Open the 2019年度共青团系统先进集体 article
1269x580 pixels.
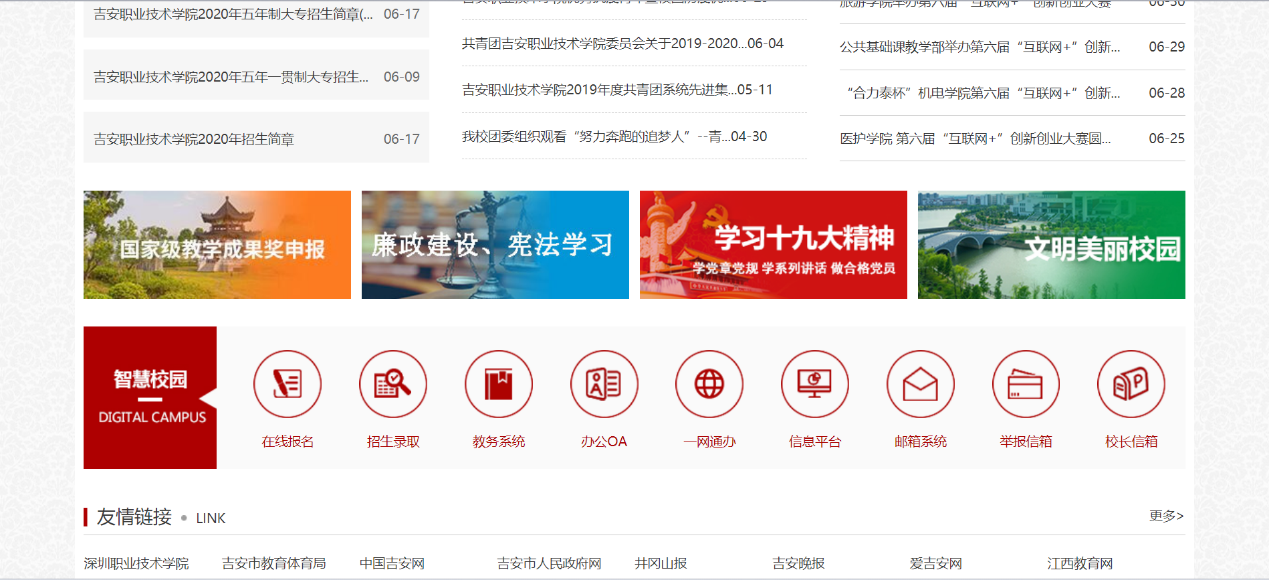click(x=599, y=89)
